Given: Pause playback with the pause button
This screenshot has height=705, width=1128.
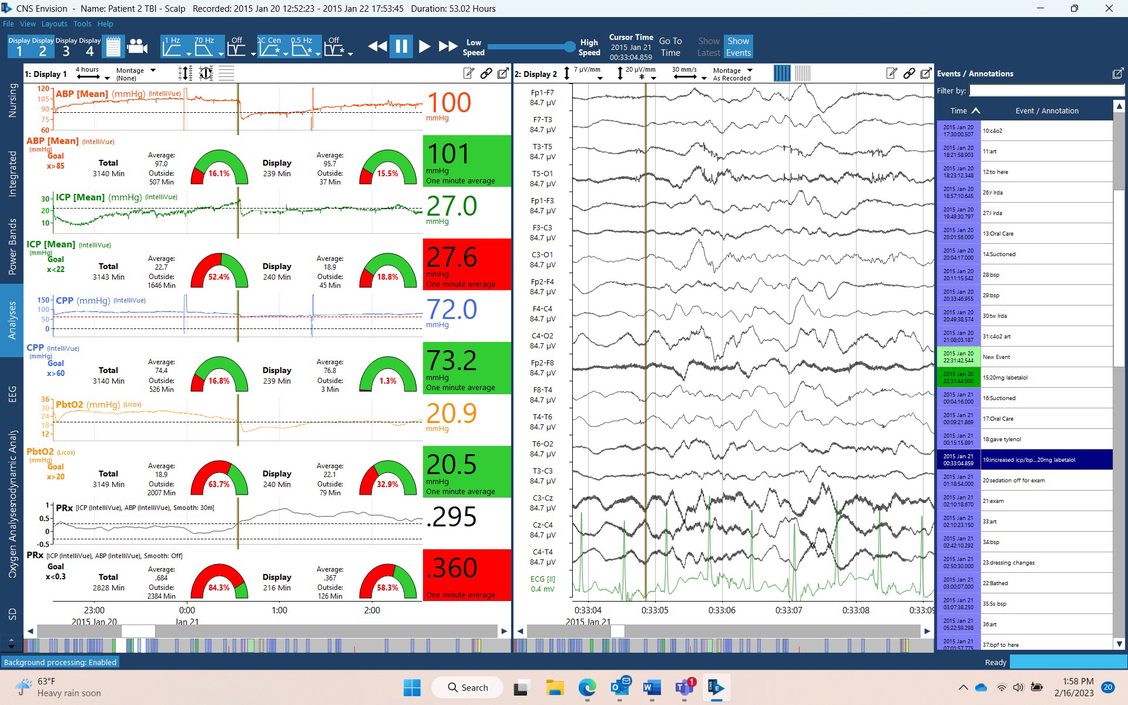Looking at the screenshot, I should click(x=401, y=46).
